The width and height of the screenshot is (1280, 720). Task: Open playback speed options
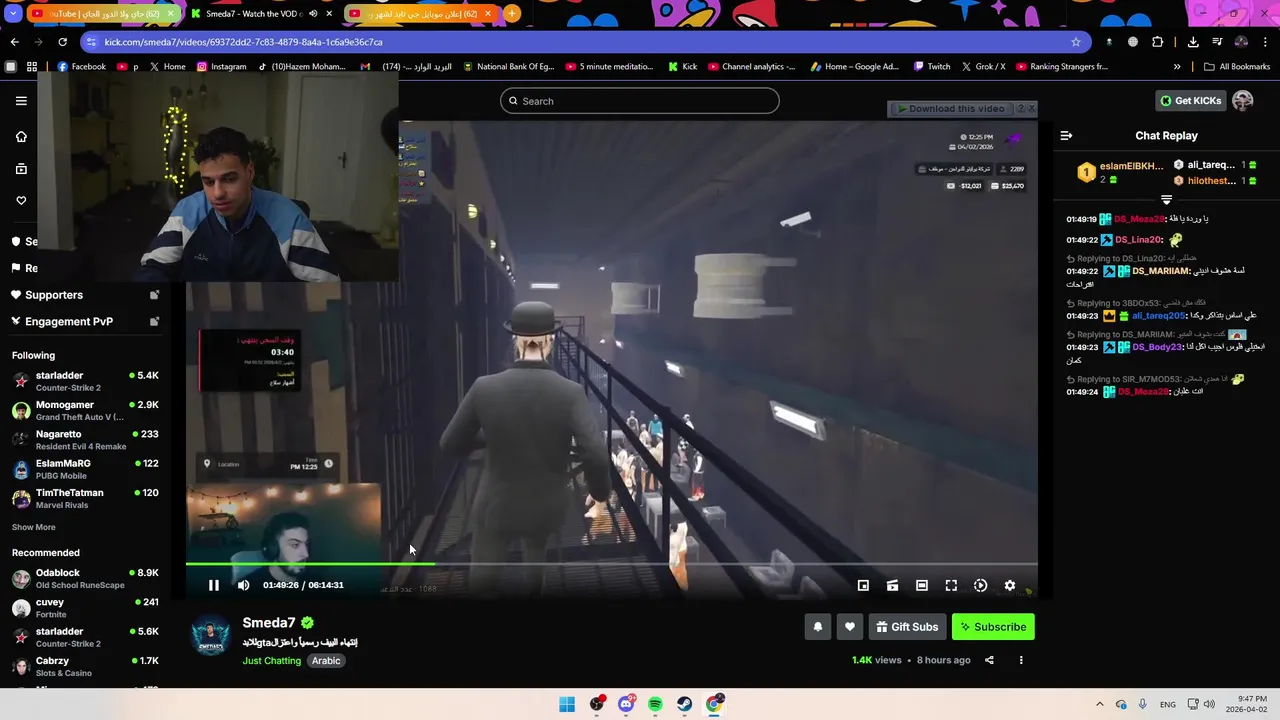point(980,585)
